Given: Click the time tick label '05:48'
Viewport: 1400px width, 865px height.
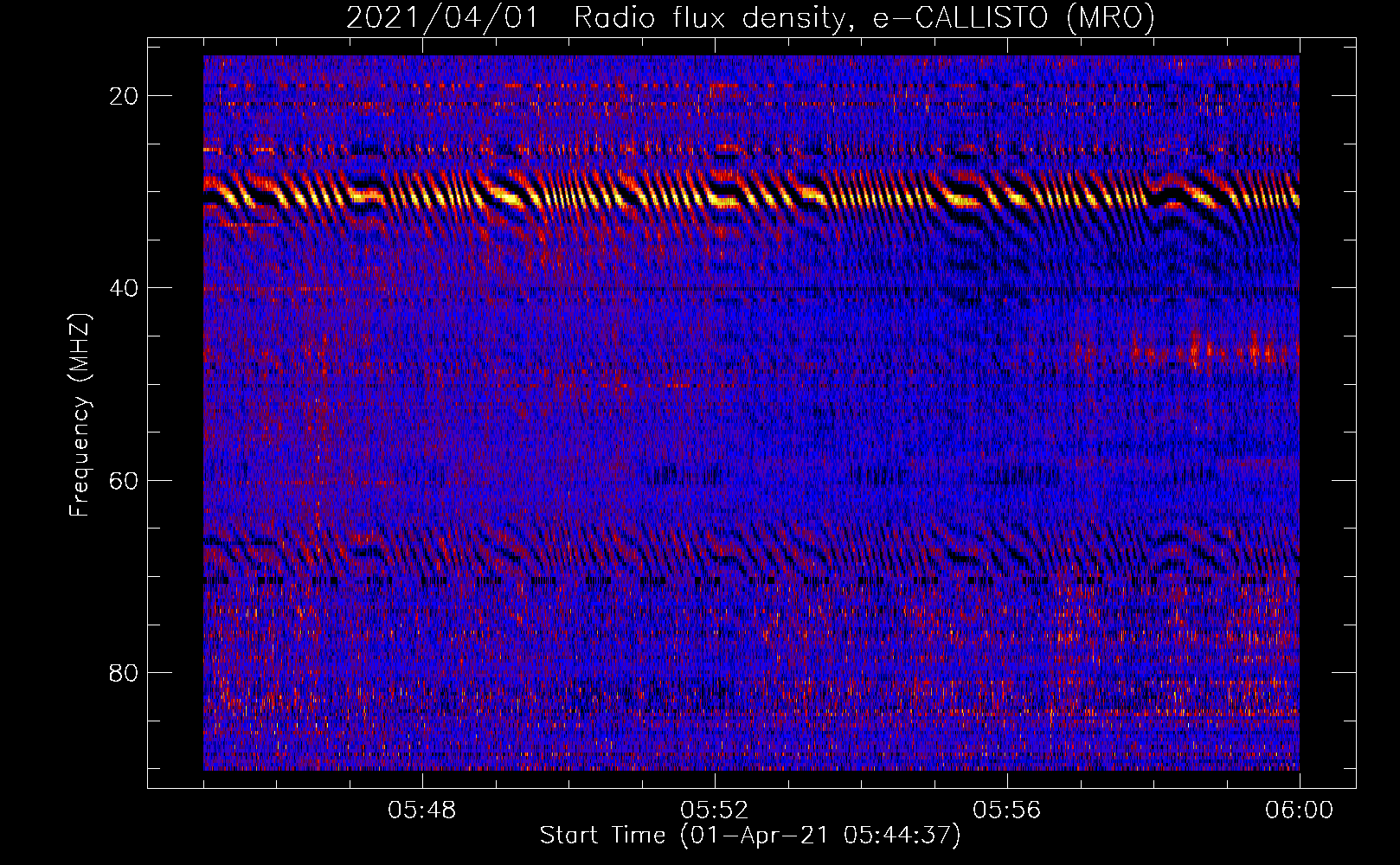Looking at the screenshot, I should pyautogui.click(x=422, y=811).
